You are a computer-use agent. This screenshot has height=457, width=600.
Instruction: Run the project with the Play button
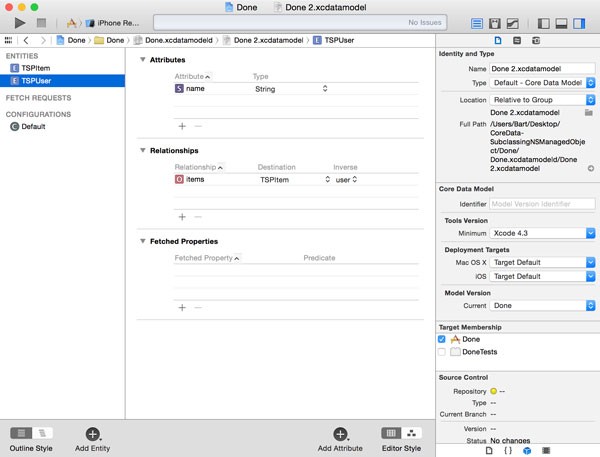[x=20, y=23]
